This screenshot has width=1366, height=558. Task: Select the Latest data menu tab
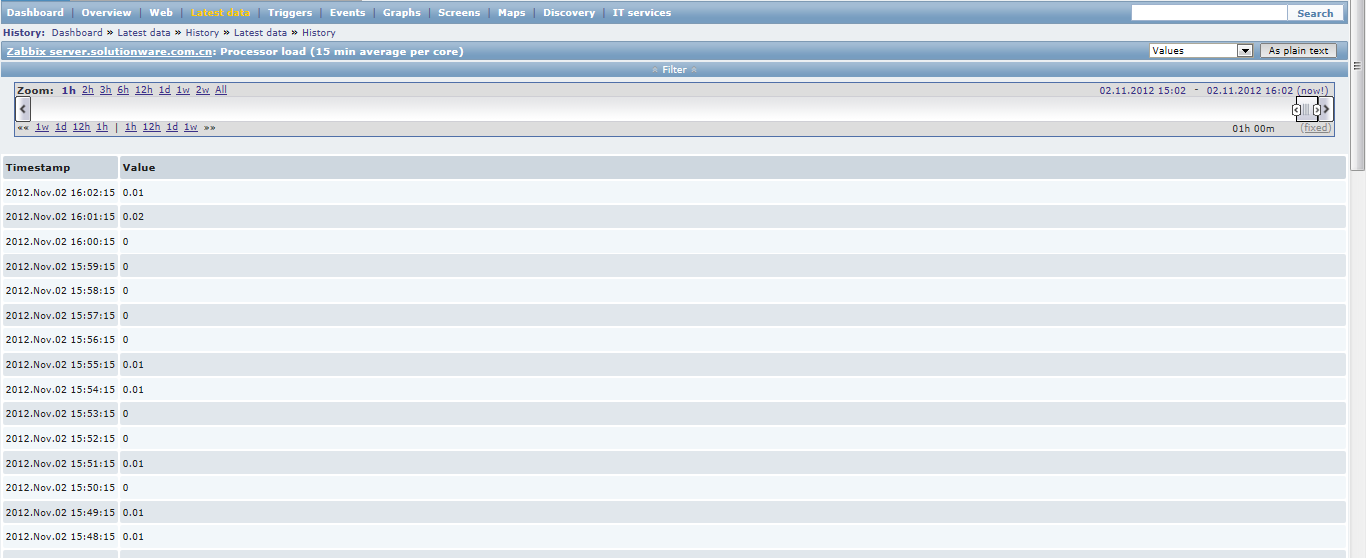tap(221, 13)
